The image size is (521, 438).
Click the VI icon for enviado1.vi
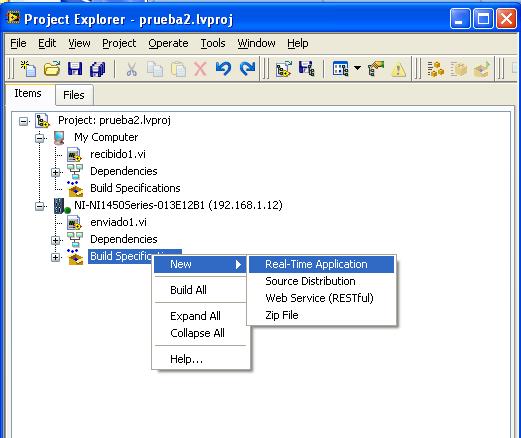tap(74, 223)
